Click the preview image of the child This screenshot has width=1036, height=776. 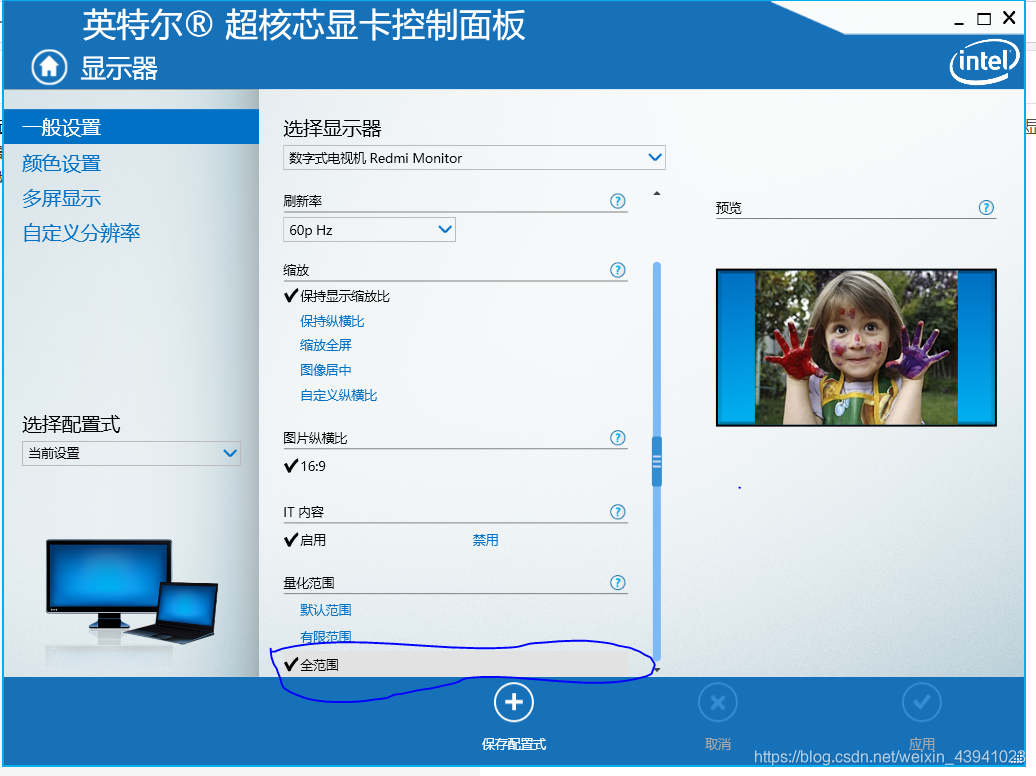[856, 347]
